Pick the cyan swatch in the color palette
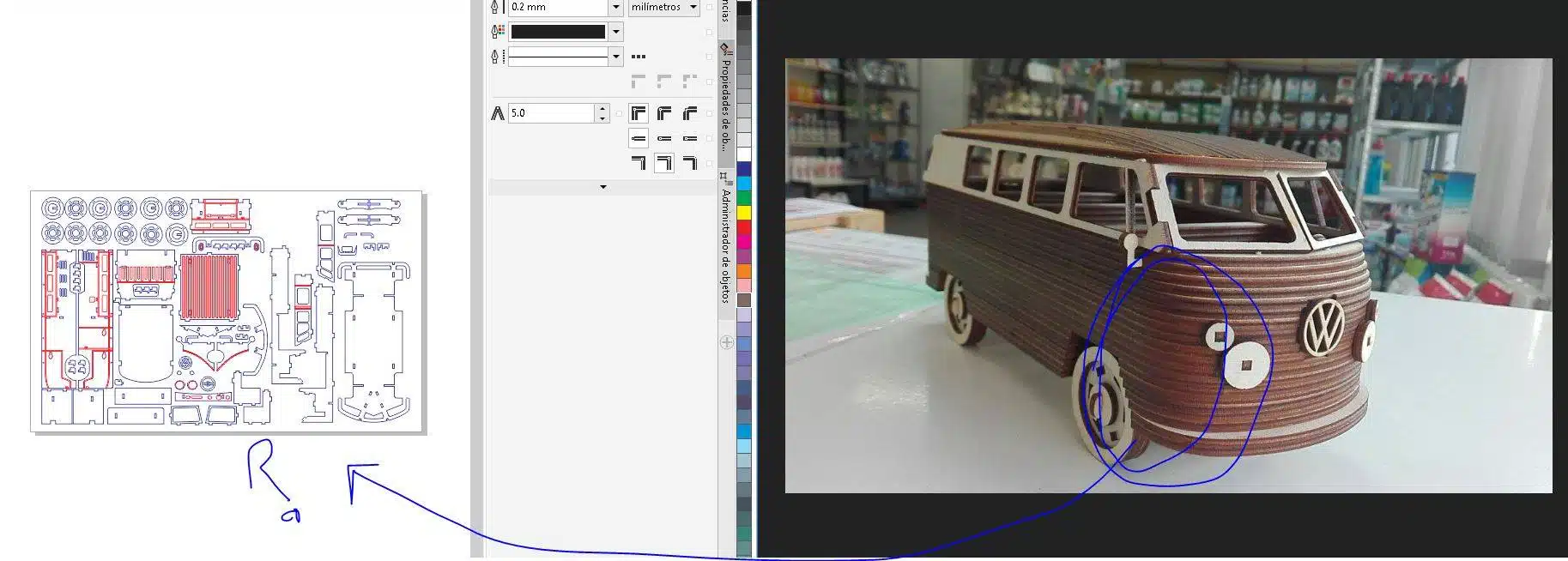 tap(744, 184)
